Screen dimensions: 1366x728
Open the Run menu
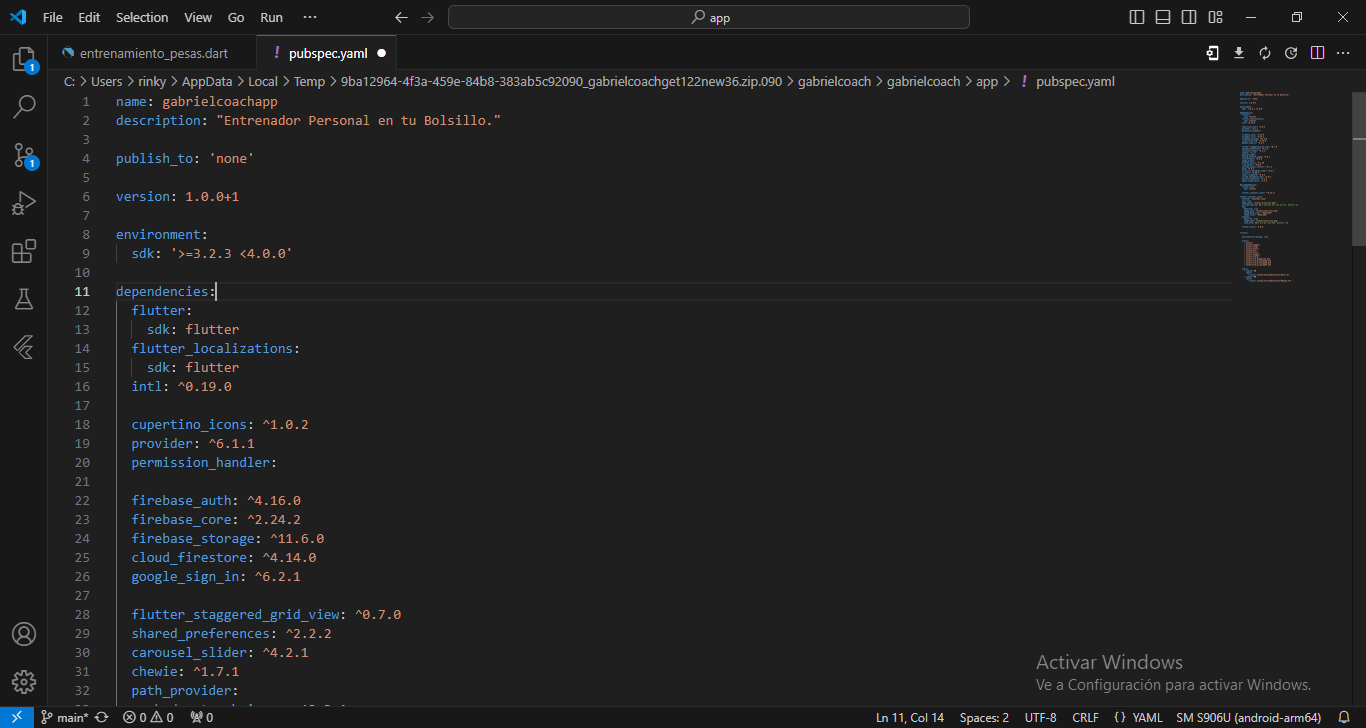[271, 17]
